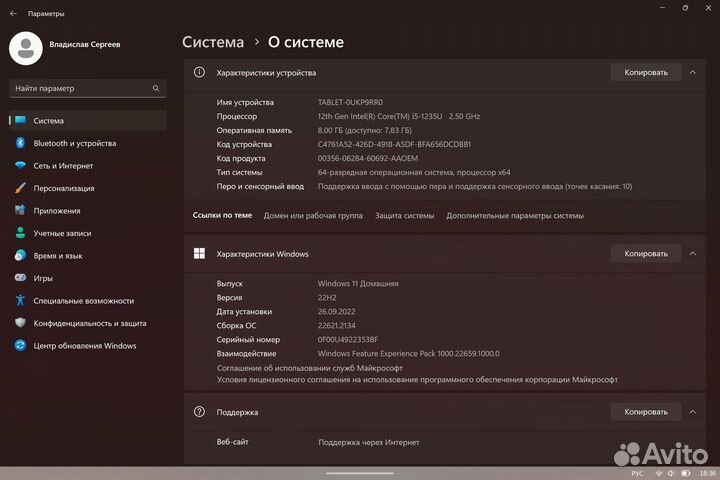Select serial number 0F00U4922353BF
This screenshot has height=480, width=720.
point(348,339)
